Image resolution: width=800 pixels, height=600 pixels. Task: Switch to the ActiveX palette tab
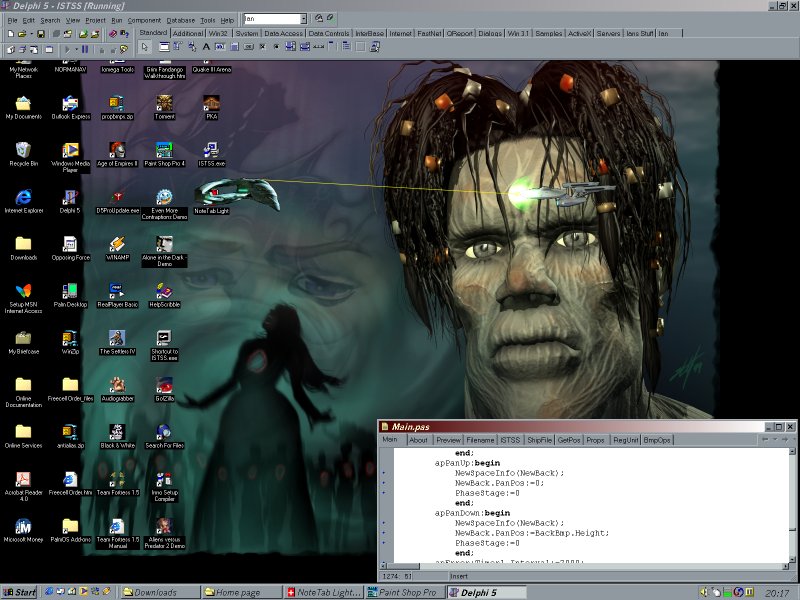(x=579, y=33)
